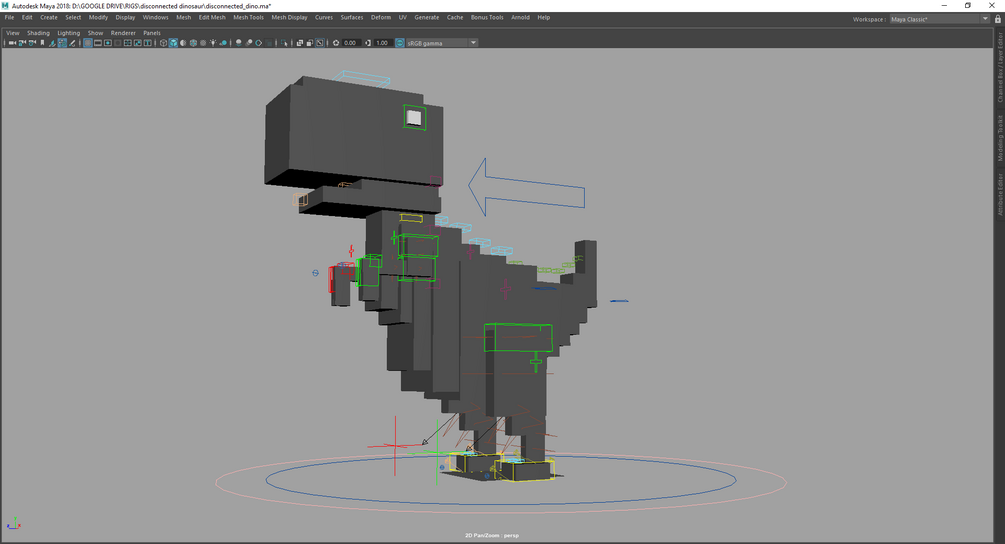1005x544 pixels.
Task: Select the green eye control on dinosaur head
Action: coord(415,117)
